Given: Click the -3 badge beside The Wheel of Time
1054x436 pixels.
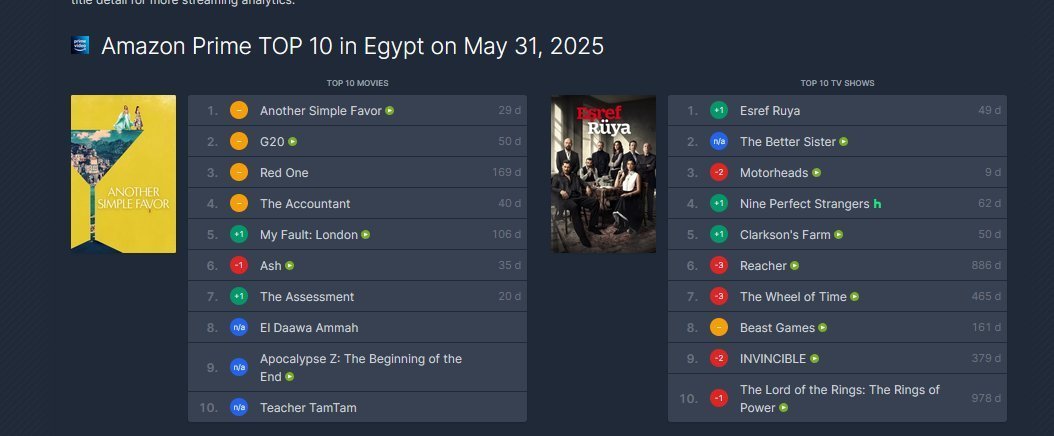Looking at the screenshot, I should [719, 296].
